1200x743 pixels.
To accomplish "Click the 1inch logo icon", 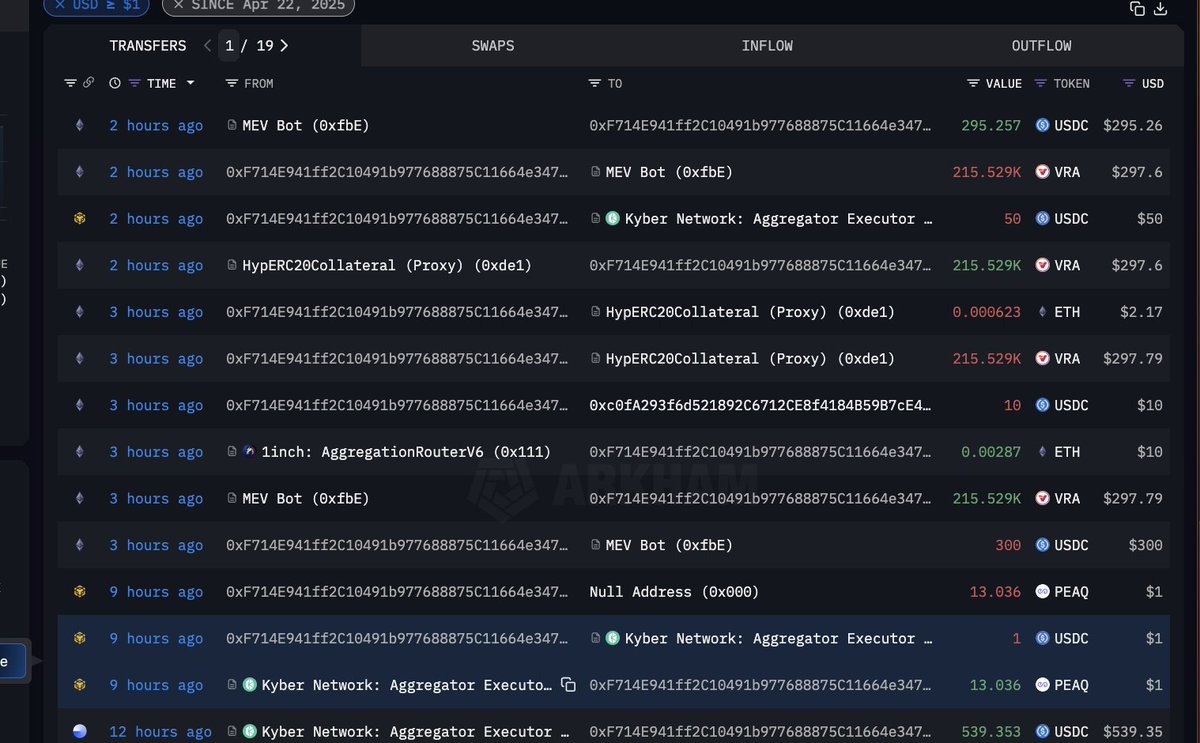I will point(249,452).
